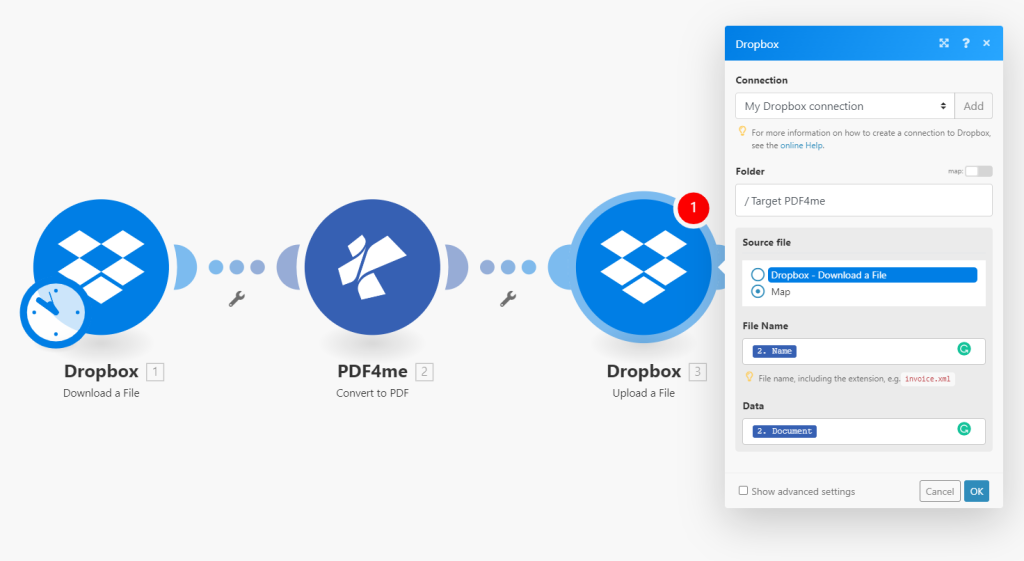
Task: Click wrench icon between PDF4me and Dropbox upload
Action: point(508,298)
